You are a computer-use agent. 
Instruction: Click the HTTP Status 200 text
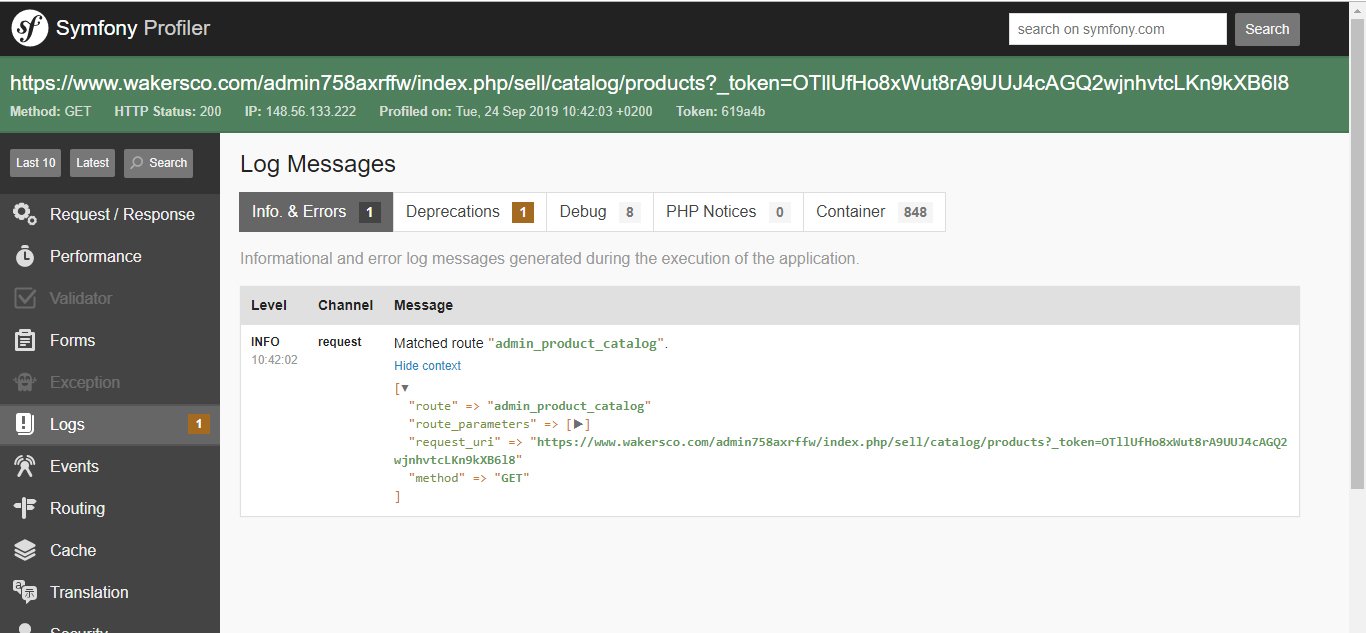(x=168, y=111)
